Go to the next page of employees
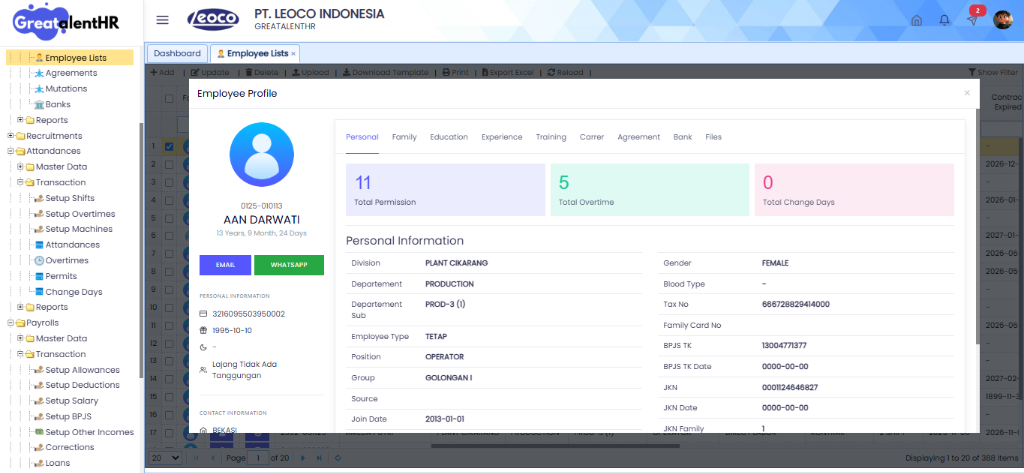This screenshot has height=473, width=1024. pos(305,458)
